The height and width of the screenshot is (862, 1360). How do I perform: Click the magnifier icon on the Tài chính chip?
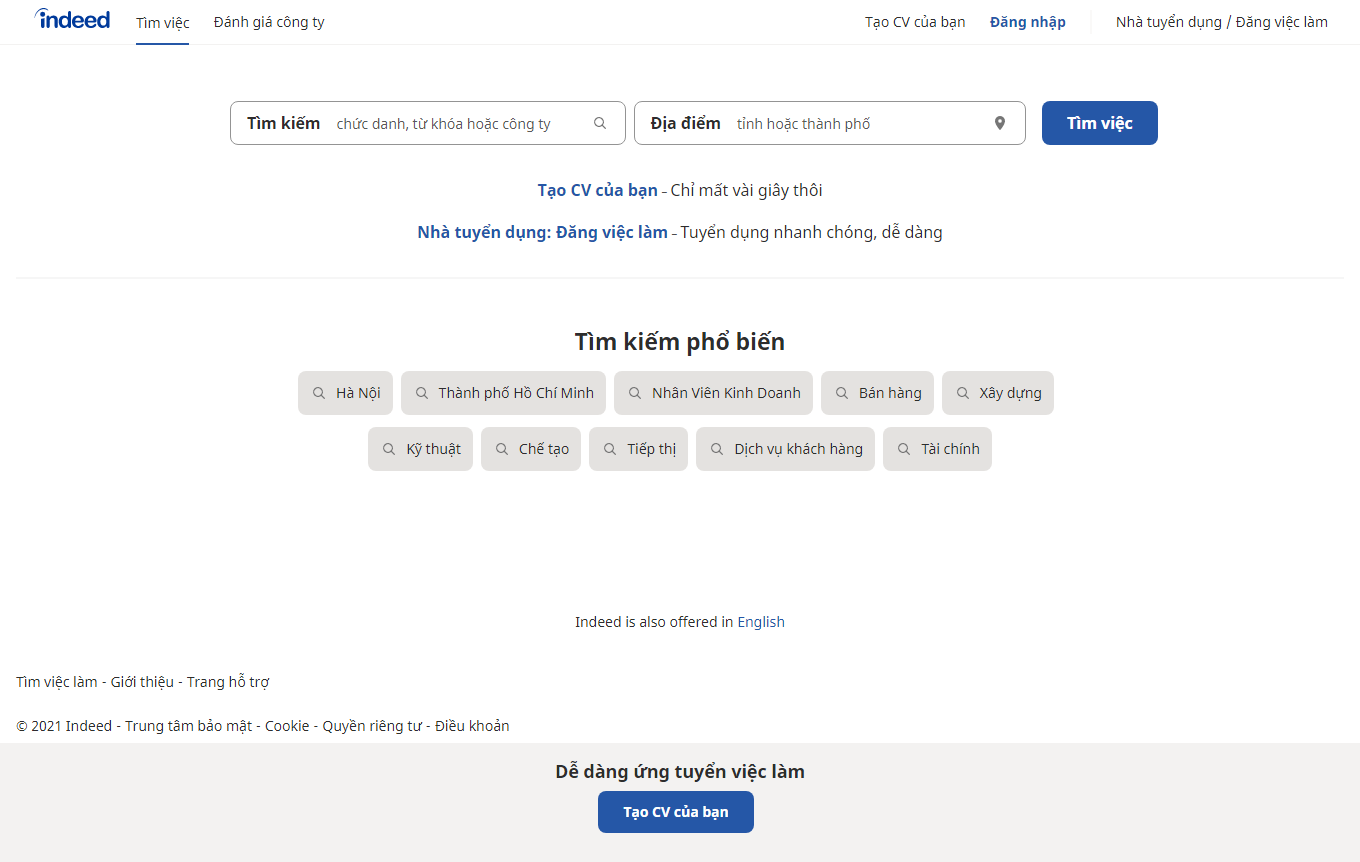coord(903,448)
